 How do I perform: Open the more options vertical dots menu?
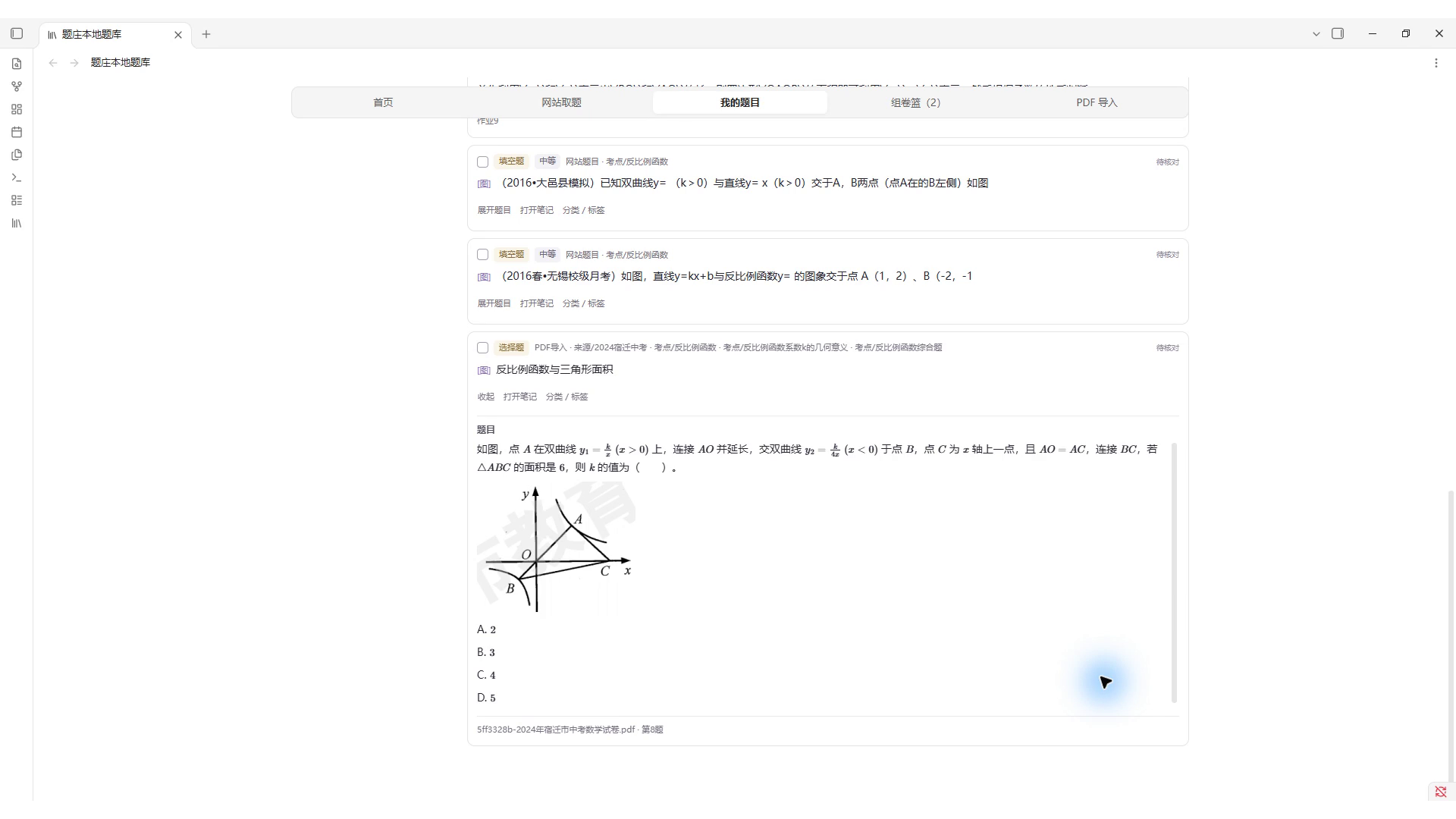[x=1436, y=63]
